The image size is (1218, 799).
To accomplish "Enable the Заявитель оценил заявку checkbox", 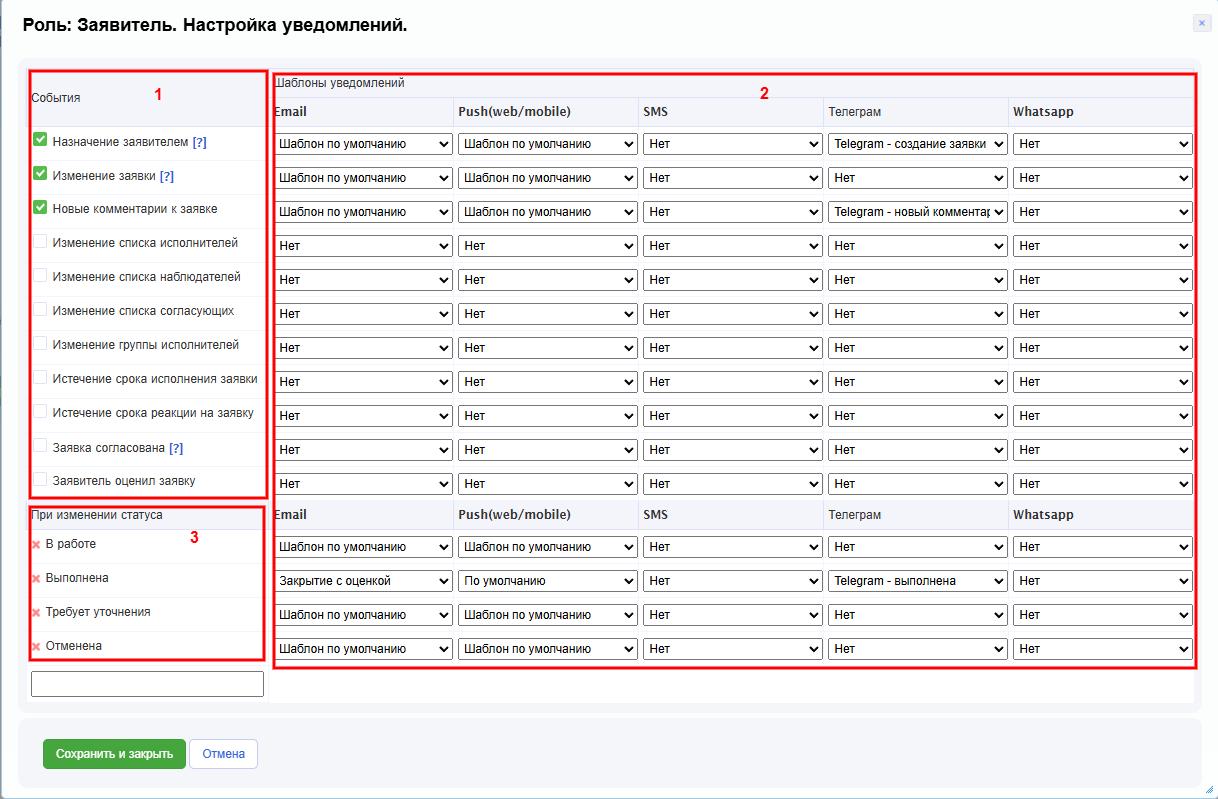I will 40,480.
